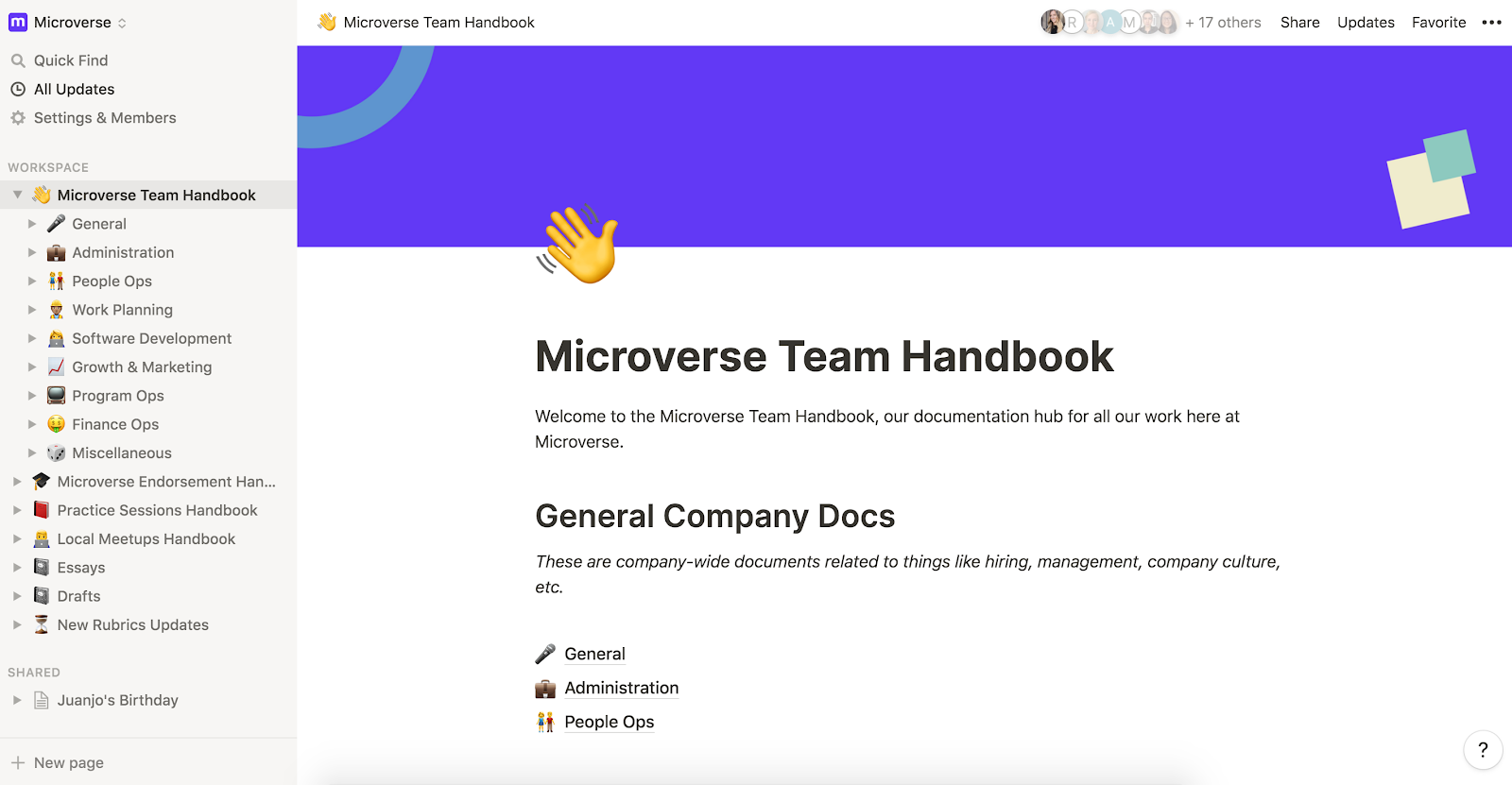Click the Quick Find magnifier icon
Image resolution: width=1512 pixels, height=785 pixels.
click(18, 60)
